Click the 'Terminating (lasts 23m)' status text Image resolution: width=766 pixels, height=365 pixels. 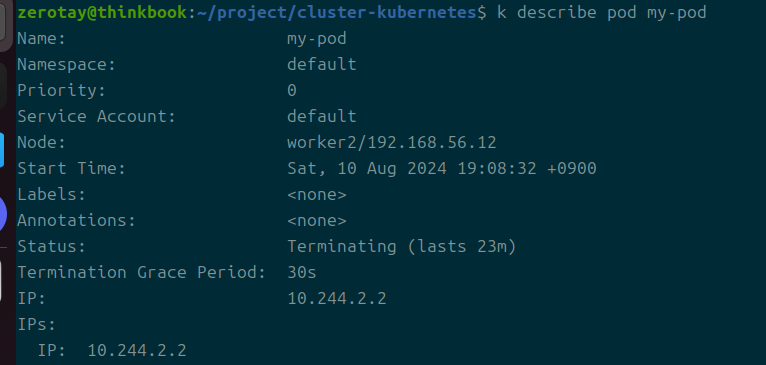pyautogui.click(x=402, y=247)
